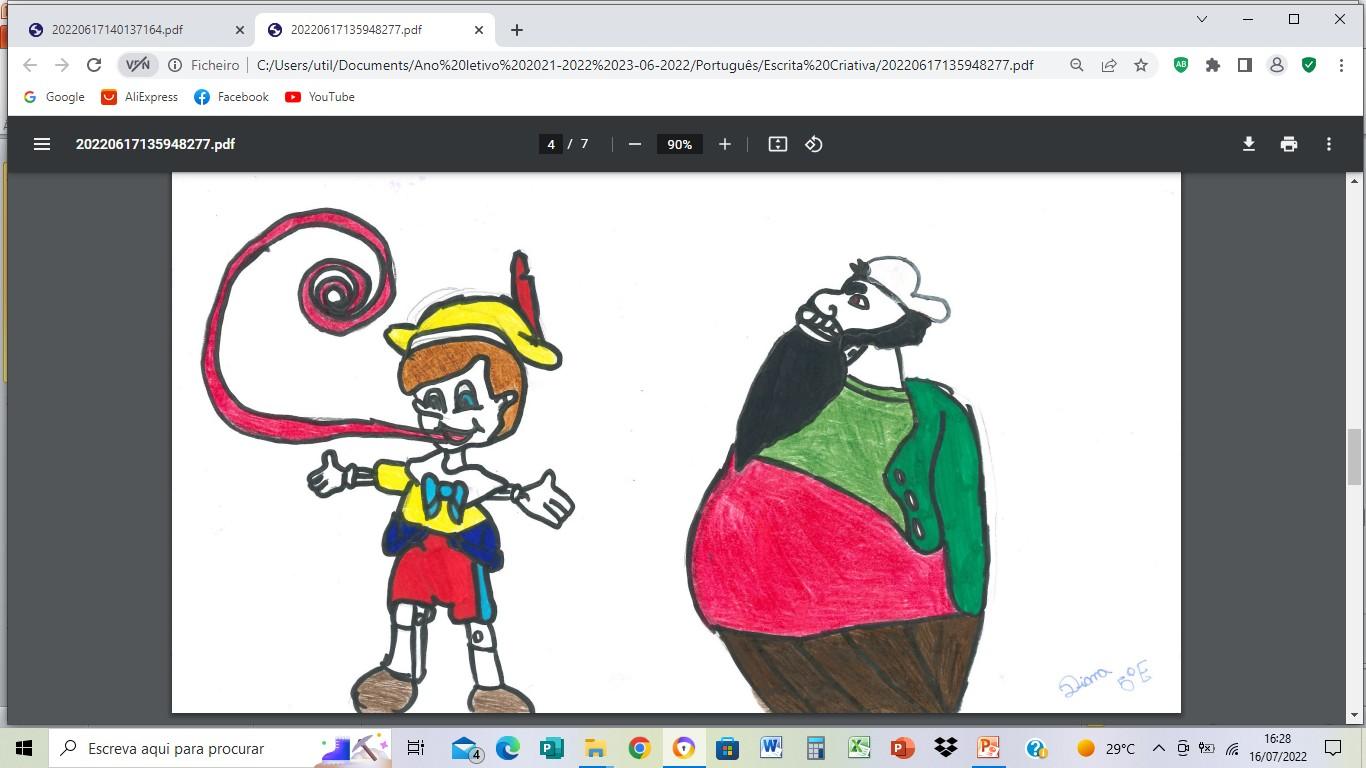Screen dimensions: 1366x768
Task: Click the 90% zoom level field
Action: click(680, 144)
